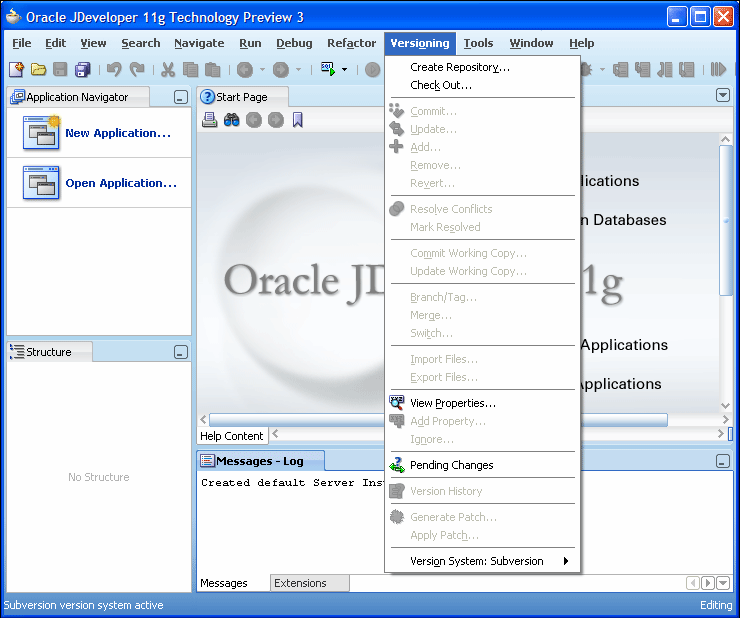Open the editor tab list dropdown button
The image size is (740, 618).
pyautogui.click(x=723, y=95)
